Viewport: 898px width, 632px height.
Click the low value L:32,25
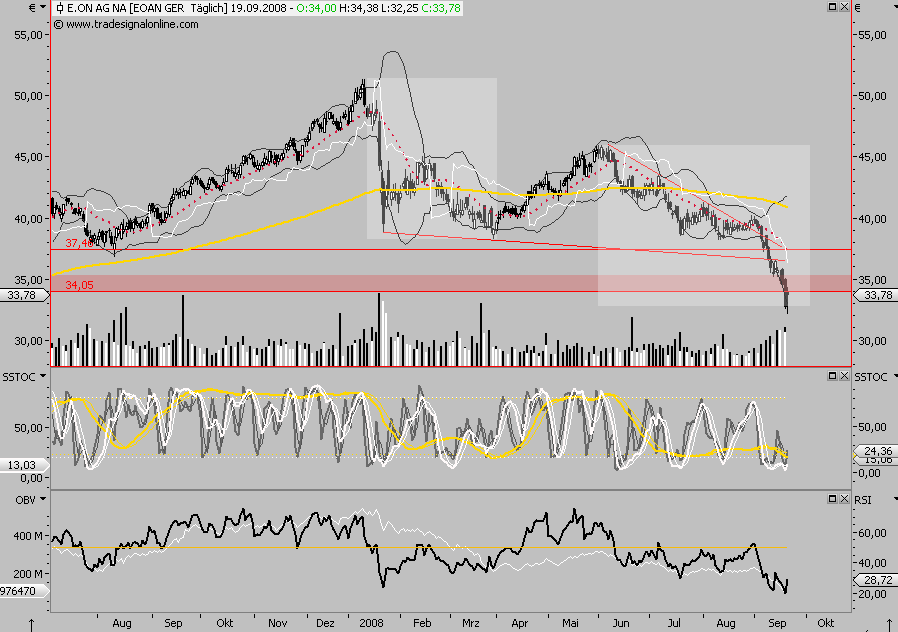click(400, 9)
